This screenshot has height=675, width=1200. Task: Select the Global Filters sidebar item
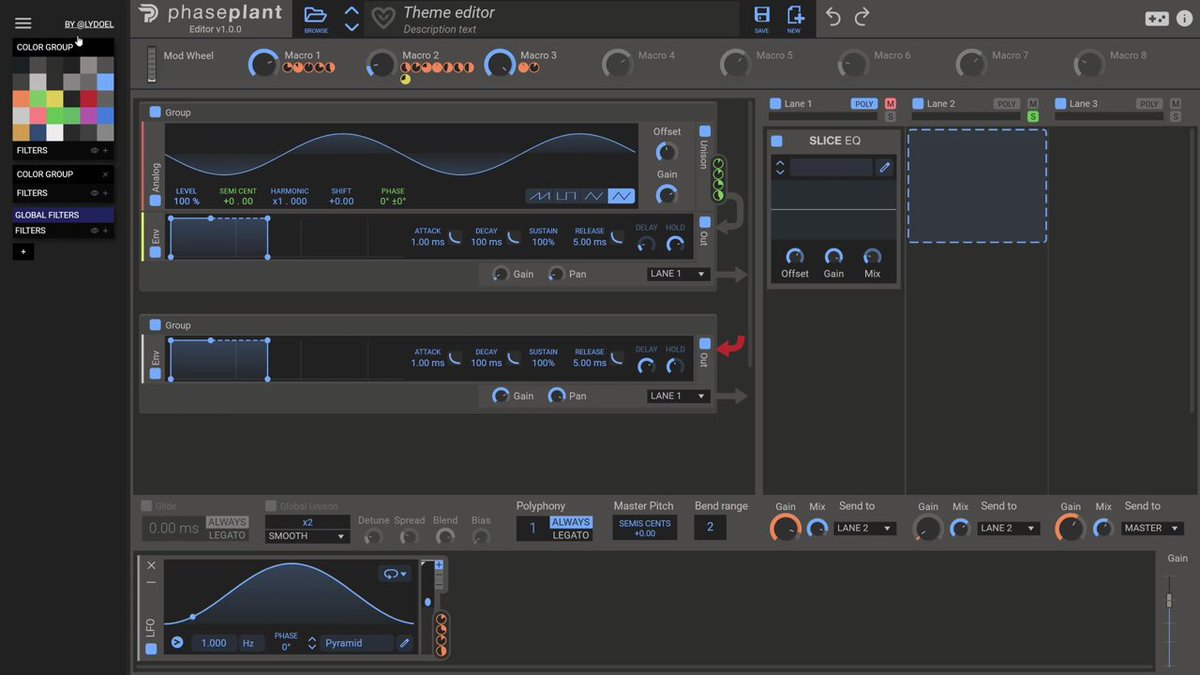(x=63, y=215)
